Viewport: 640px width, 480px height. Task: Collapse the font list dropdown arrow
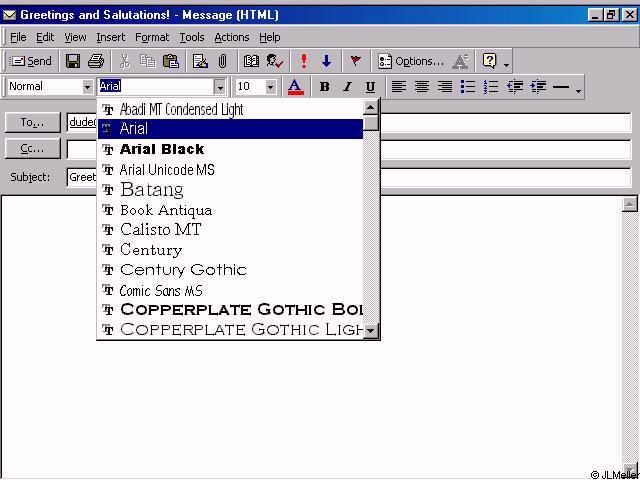pyautogui.click(x=220, y=87)
